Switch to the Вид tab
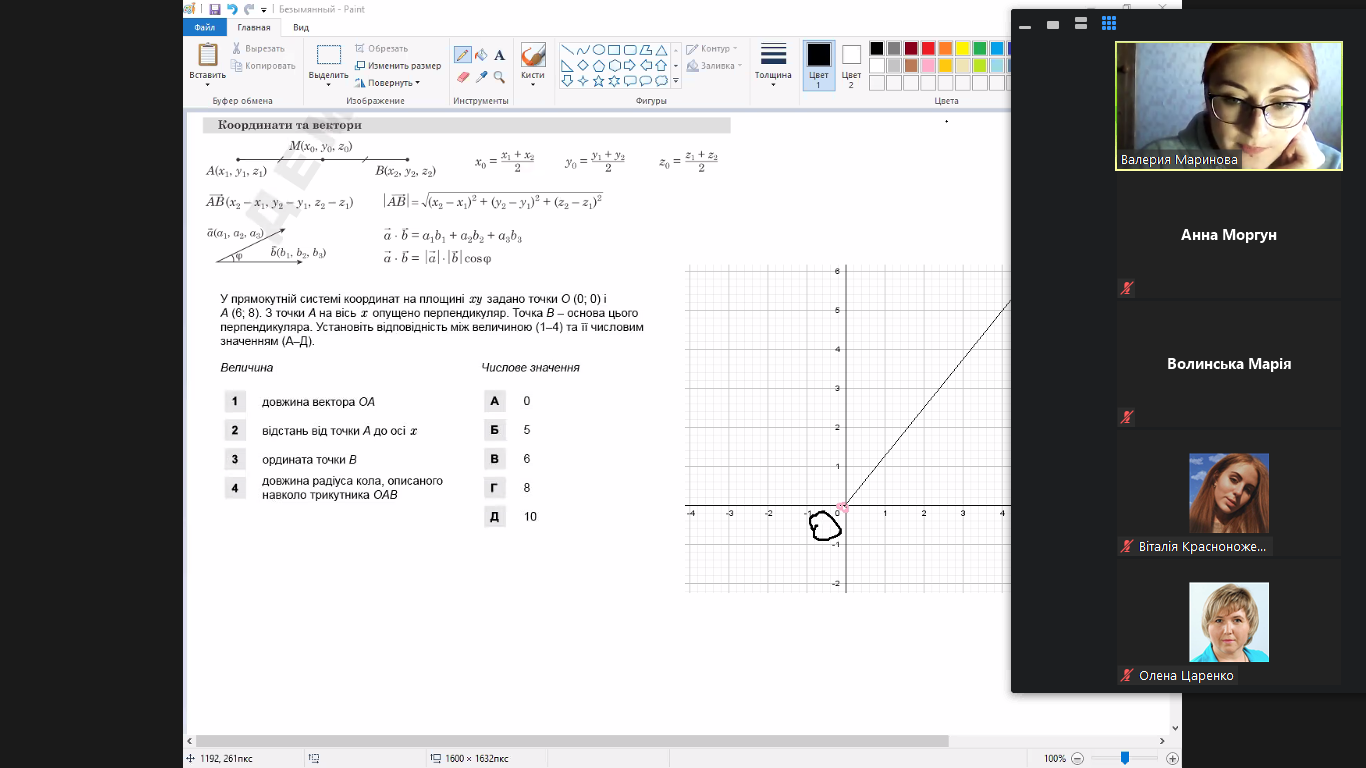This screenshot has height=768, width=1366. point(301,28)
